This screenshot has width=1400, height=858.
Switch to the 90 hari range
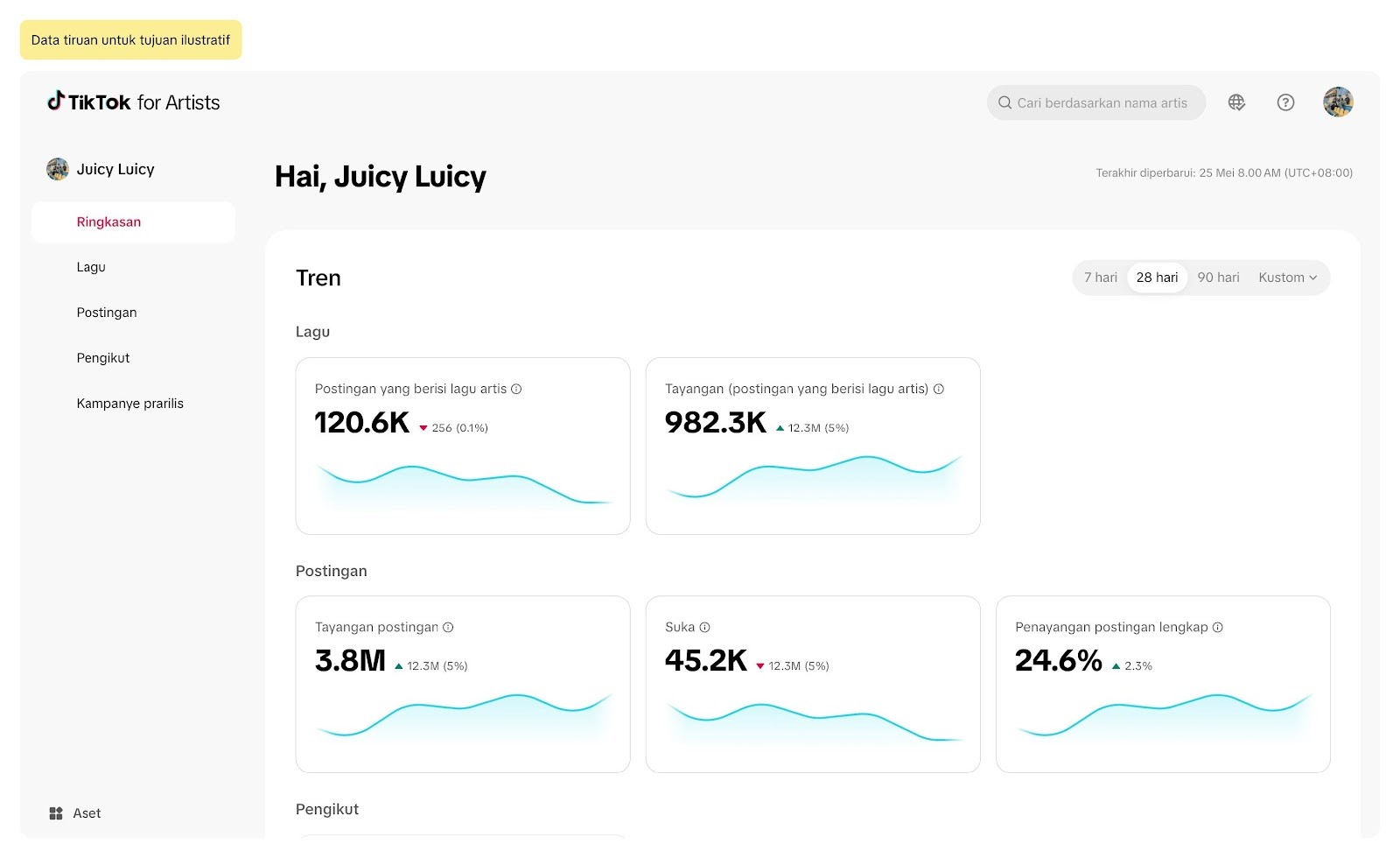[x=1218, y=278]
